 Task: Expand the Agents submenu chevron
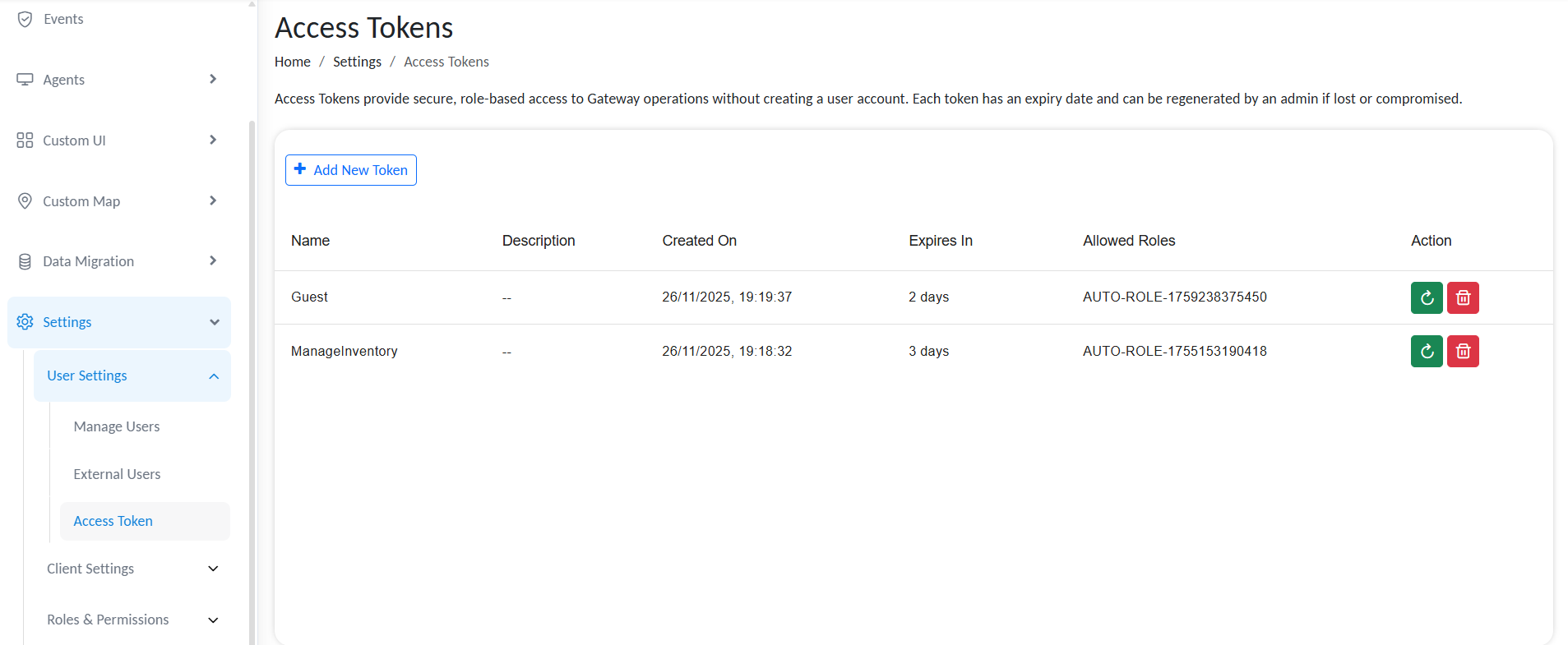(213, 80)
